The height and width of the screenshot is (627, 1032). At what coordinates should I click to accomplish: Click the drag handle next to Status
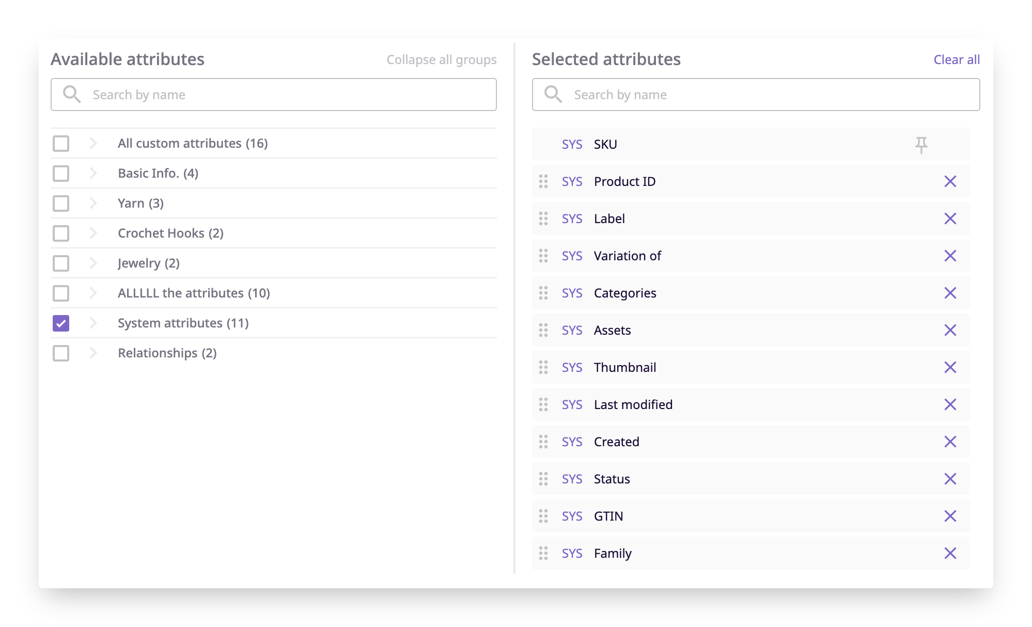tap(544, 478)
